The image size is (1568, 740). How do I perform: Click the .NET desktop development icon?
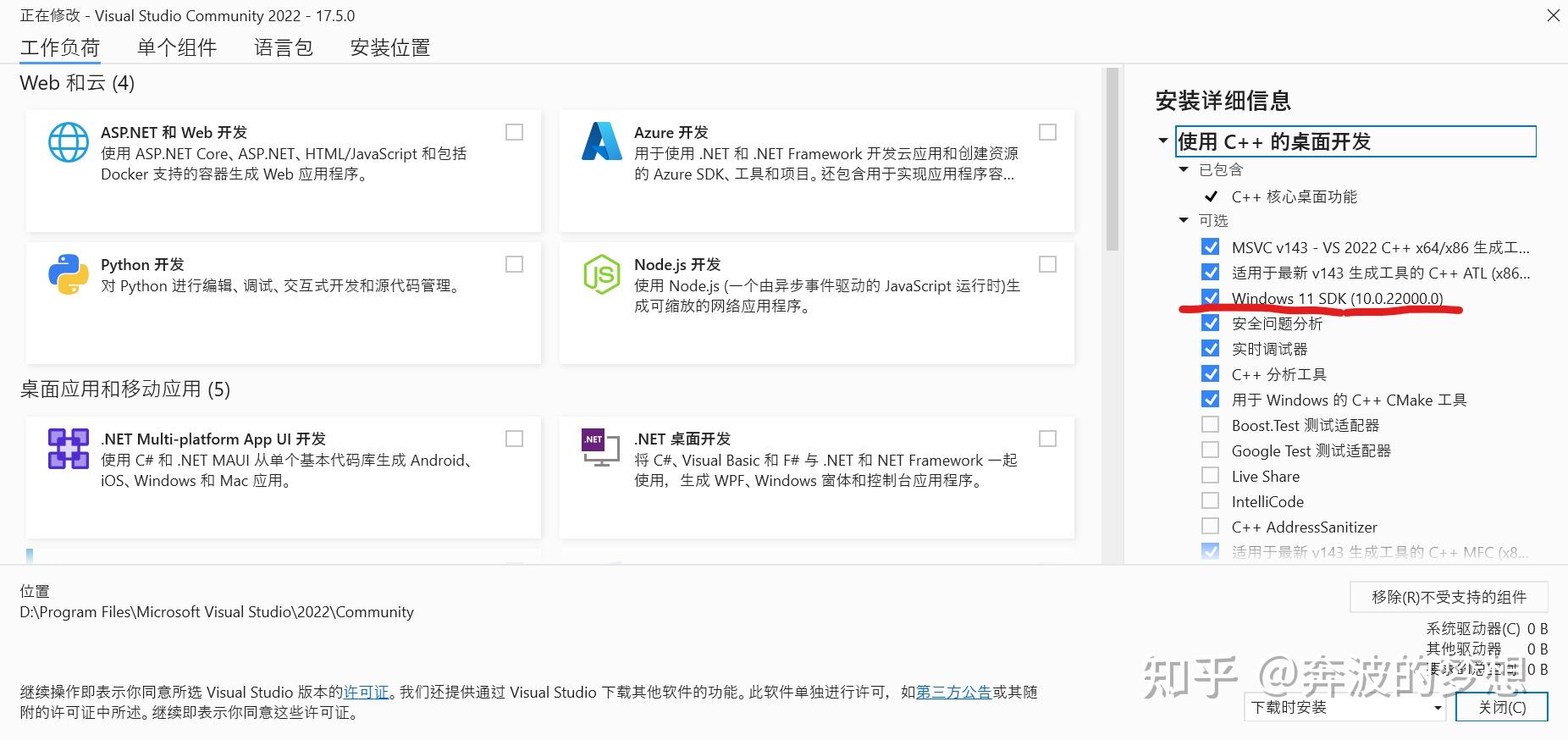click(600, 448)
